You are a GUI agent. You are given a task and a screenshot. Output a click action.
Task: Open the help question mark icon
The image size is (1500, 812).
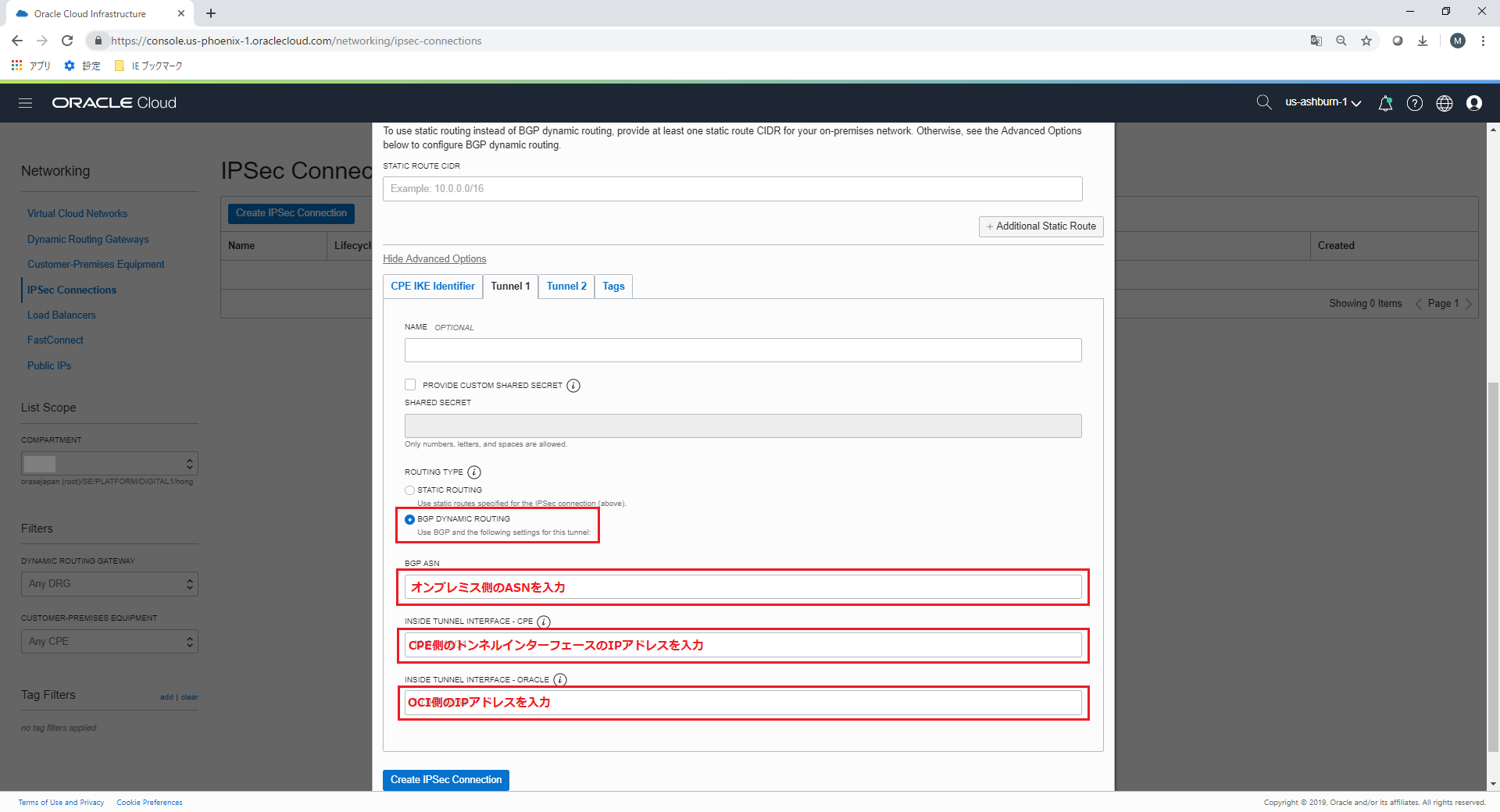click(1415, 103)
